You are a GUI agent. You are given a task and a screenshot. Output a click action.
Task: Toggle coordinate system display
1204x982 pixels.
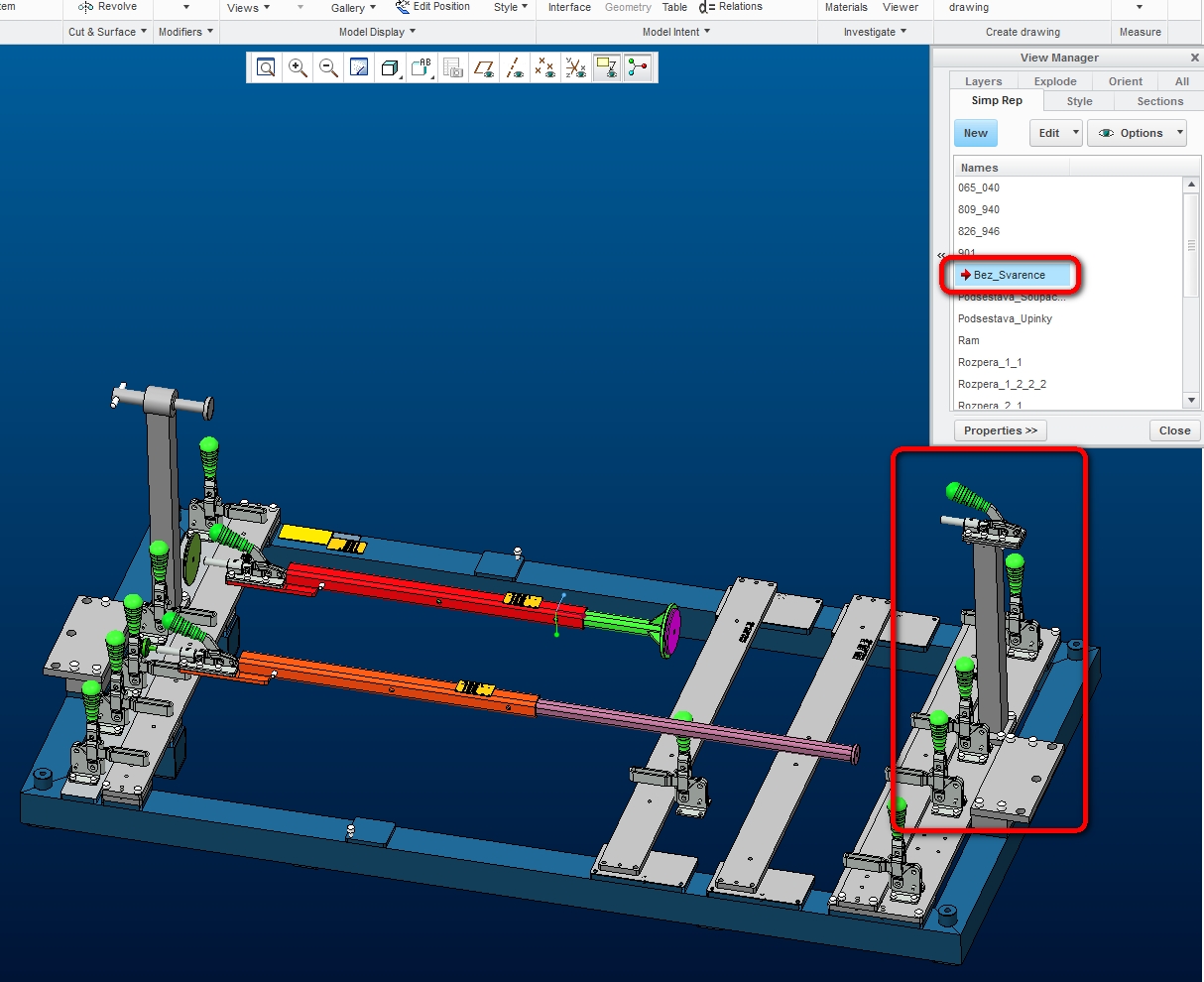pos(576,67)
